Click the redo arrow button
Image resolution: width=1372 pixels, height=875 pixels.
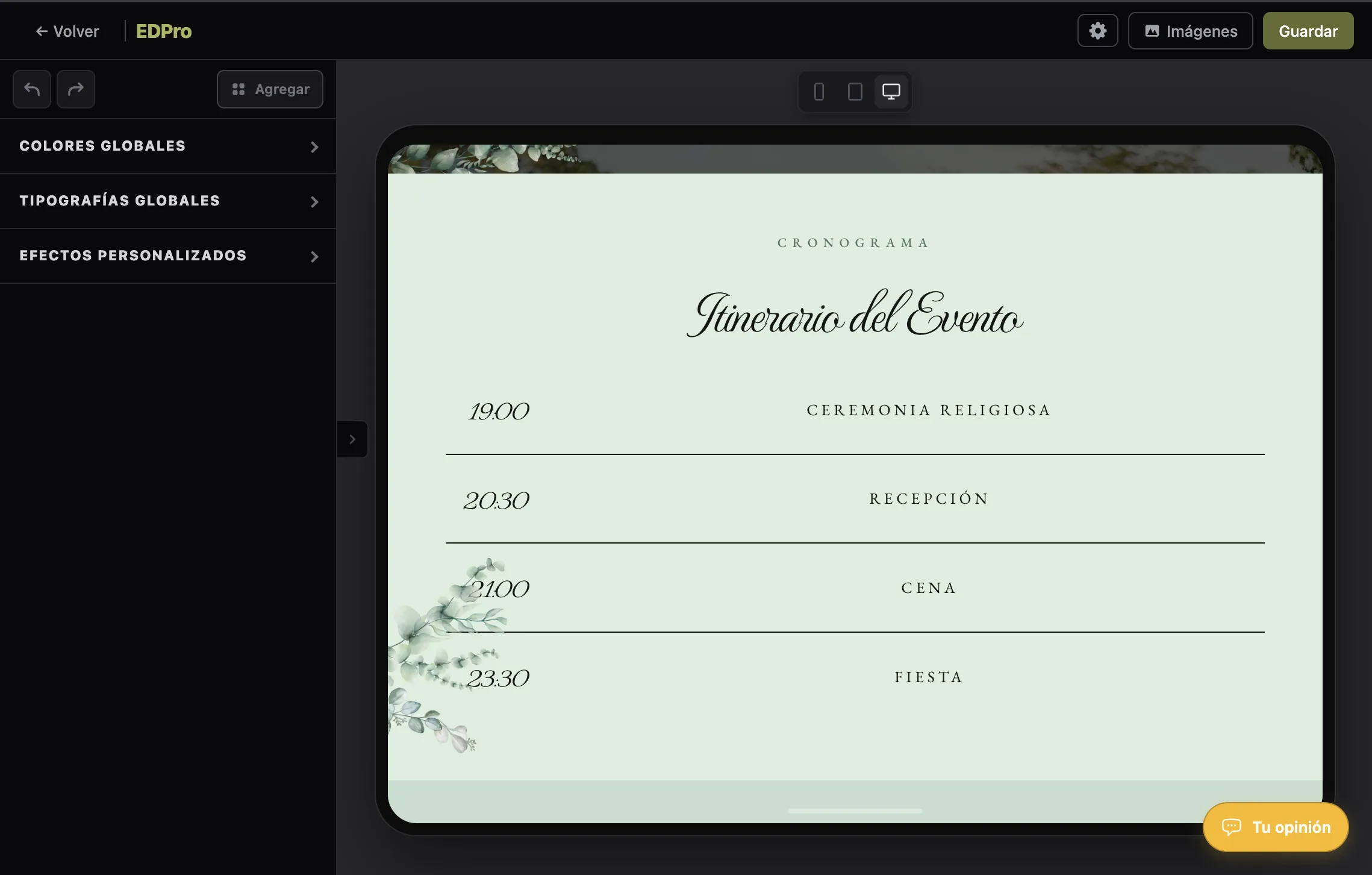click(x=76, y=89)
